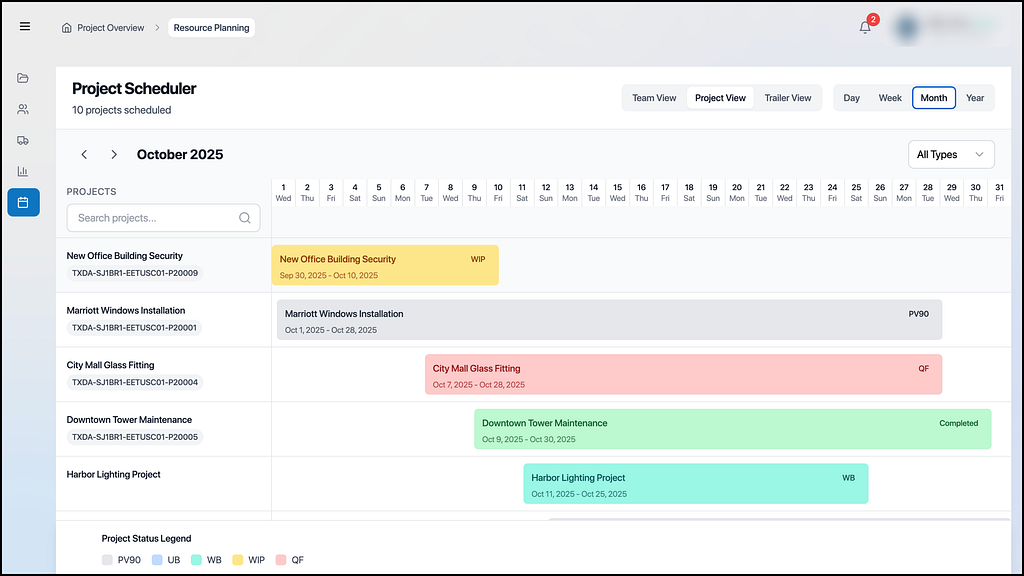Select the Year view toggle

pos(974,98)
